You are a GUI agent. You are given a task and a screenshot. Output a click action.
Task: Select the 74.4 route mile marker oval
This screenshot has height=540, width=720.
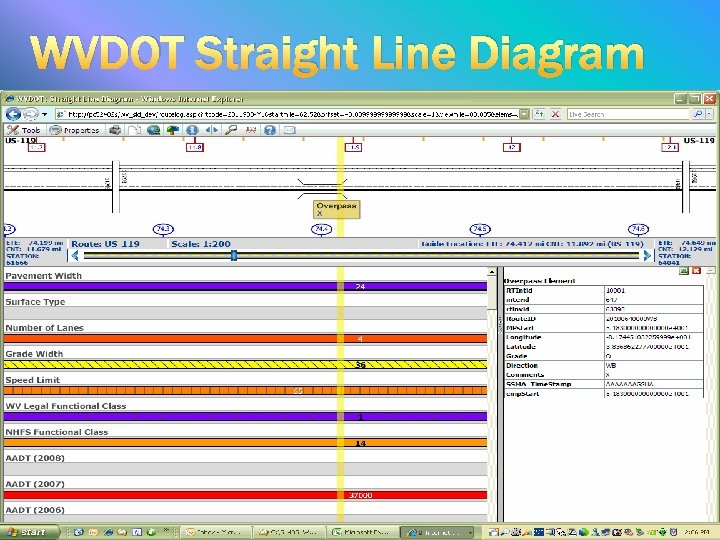point(321,229)
